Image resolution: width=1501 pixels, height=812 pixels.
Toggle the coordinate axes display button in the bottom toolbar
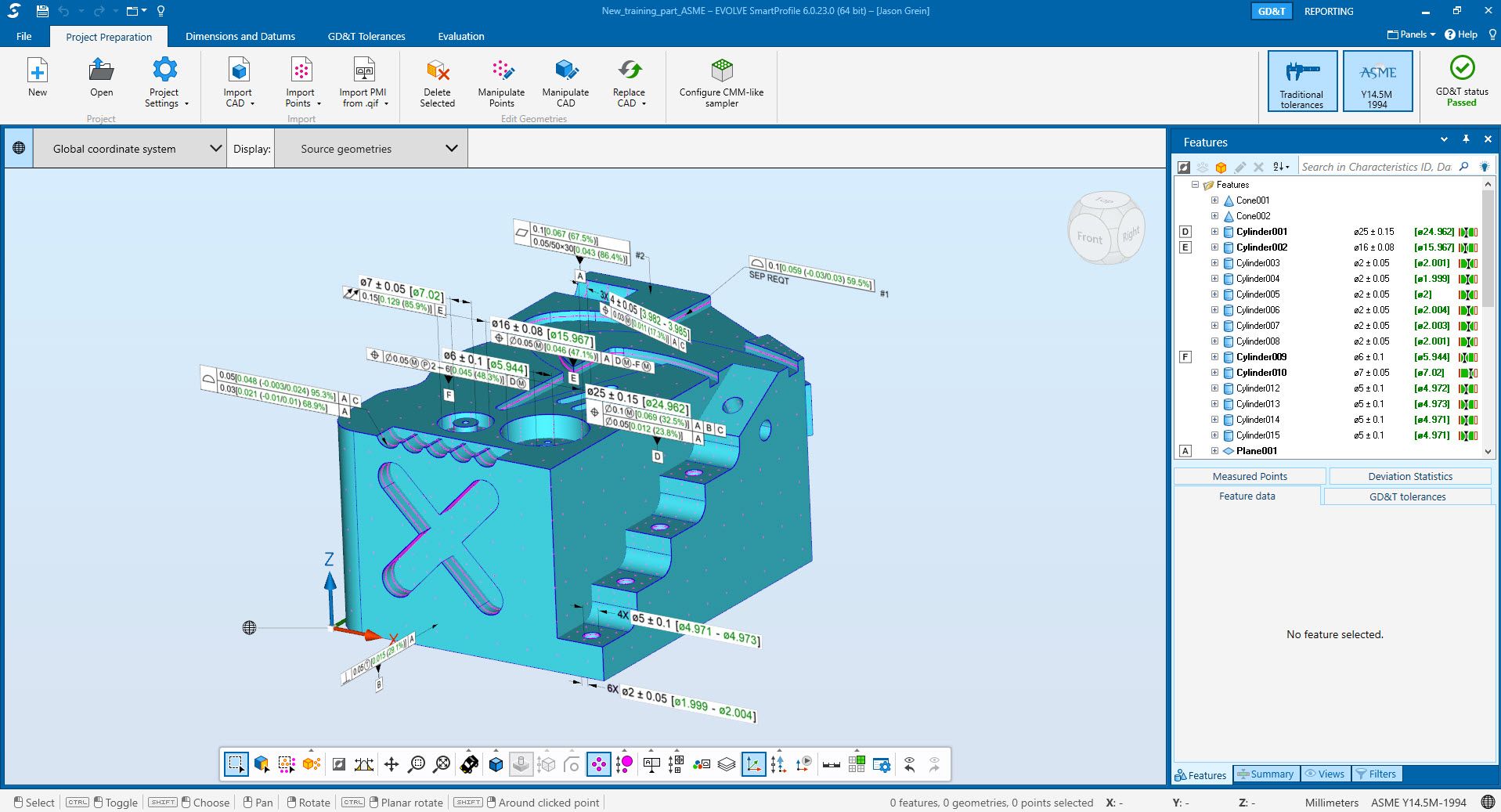coord(753,764)
